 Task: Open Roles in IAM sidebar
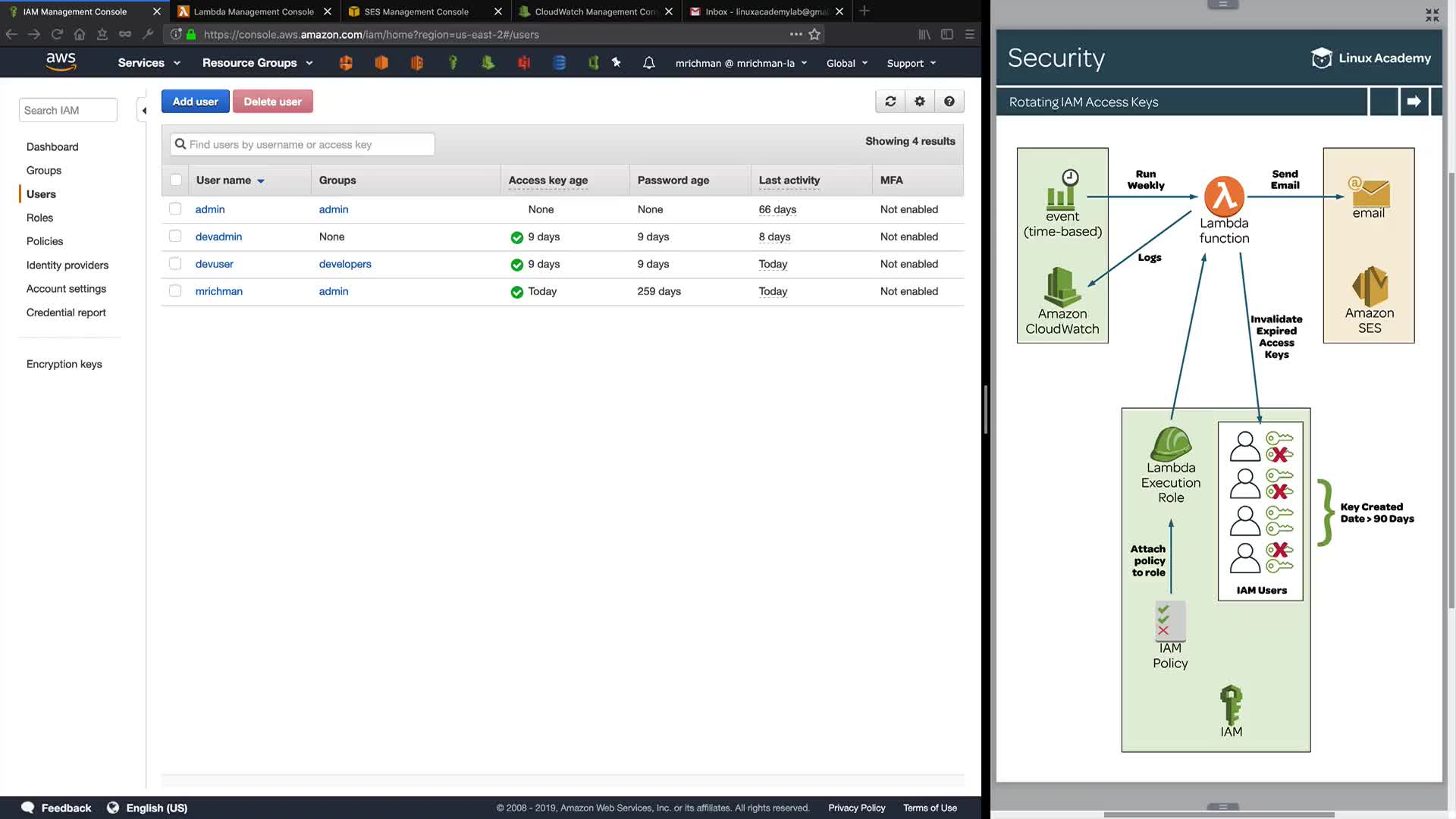point(39,218)
